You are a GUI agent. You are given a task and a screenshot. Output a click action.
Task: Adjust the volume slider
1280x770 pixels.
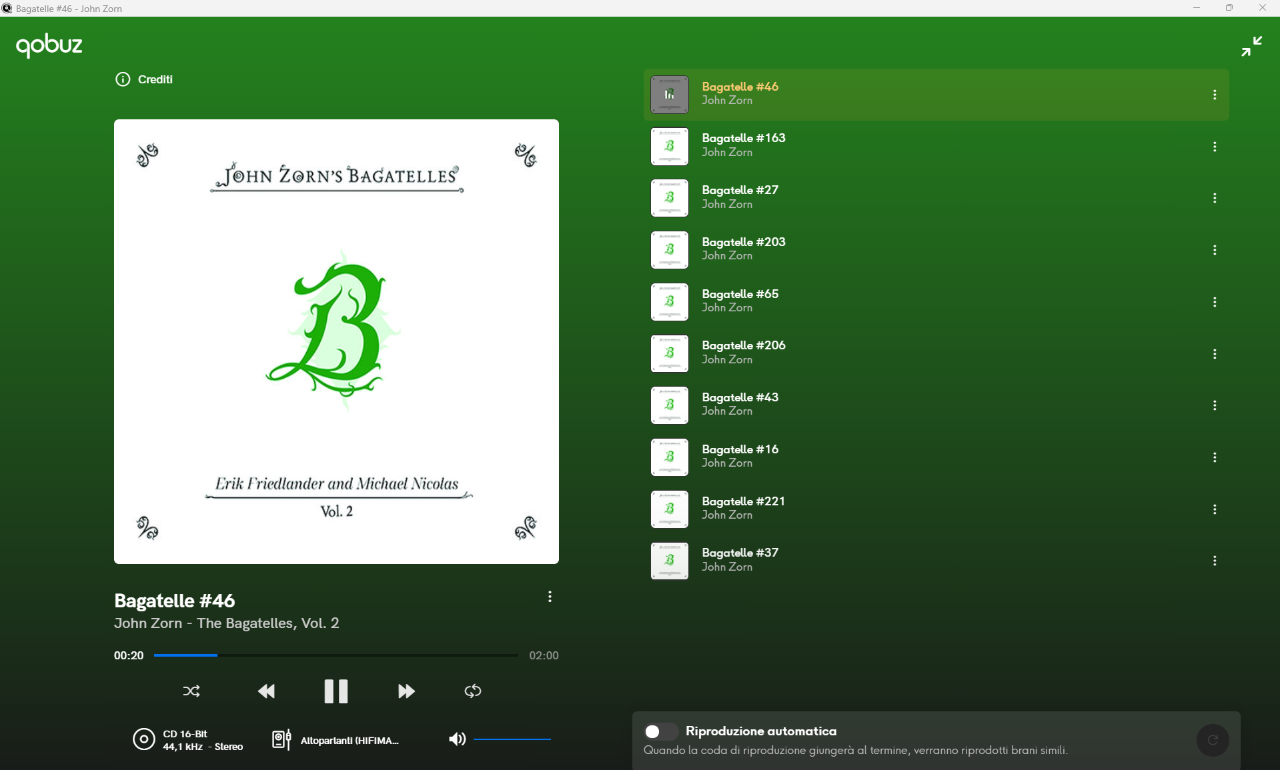coord(512,739)
